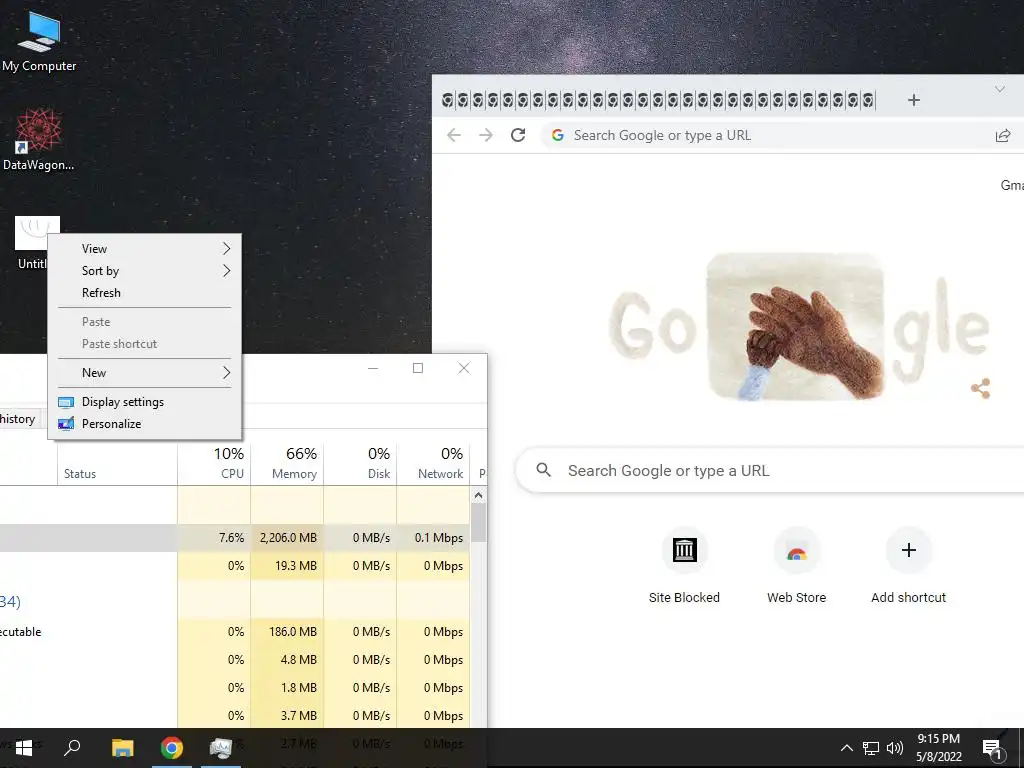The image size is (1024, 768).
Task: Select the 3.7 MB memory cell
Action: pos(287,716)
